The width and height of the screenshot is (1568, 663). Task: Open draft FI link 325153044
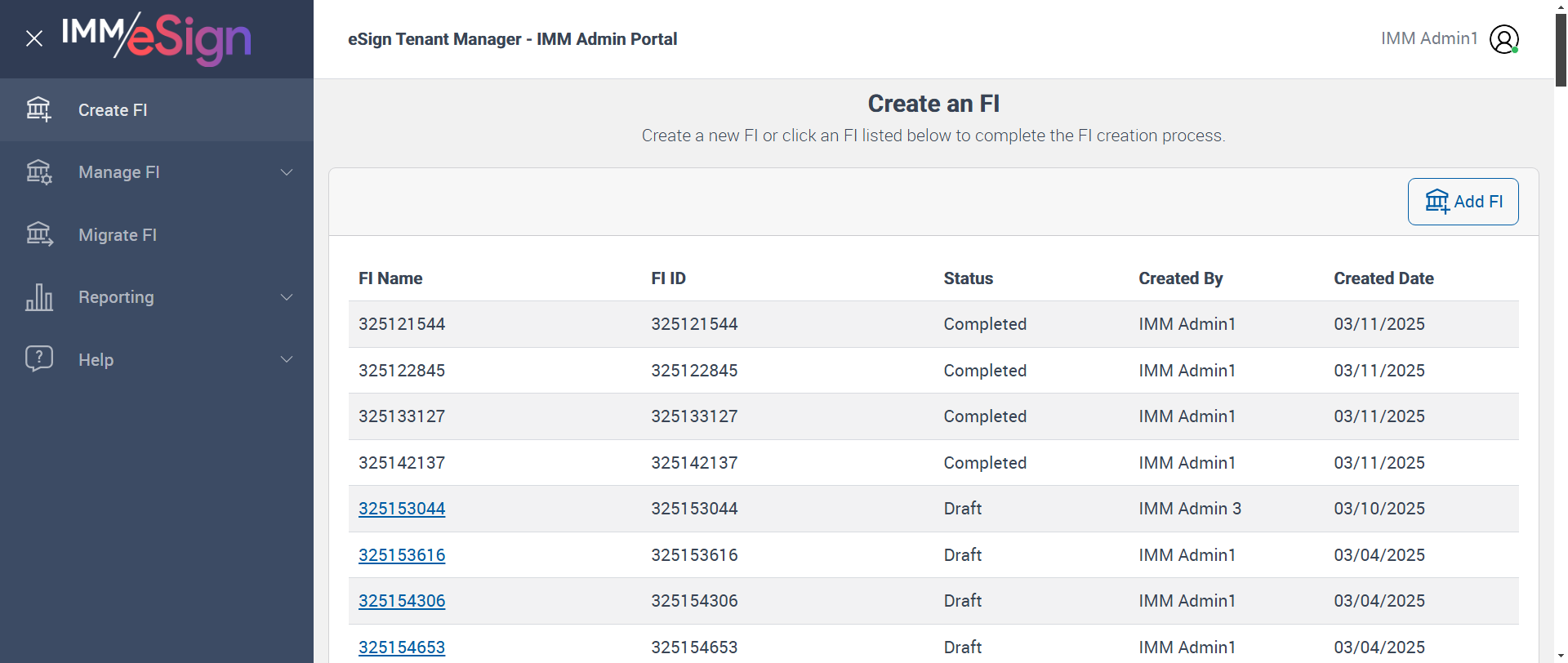(x=402, y=509)
